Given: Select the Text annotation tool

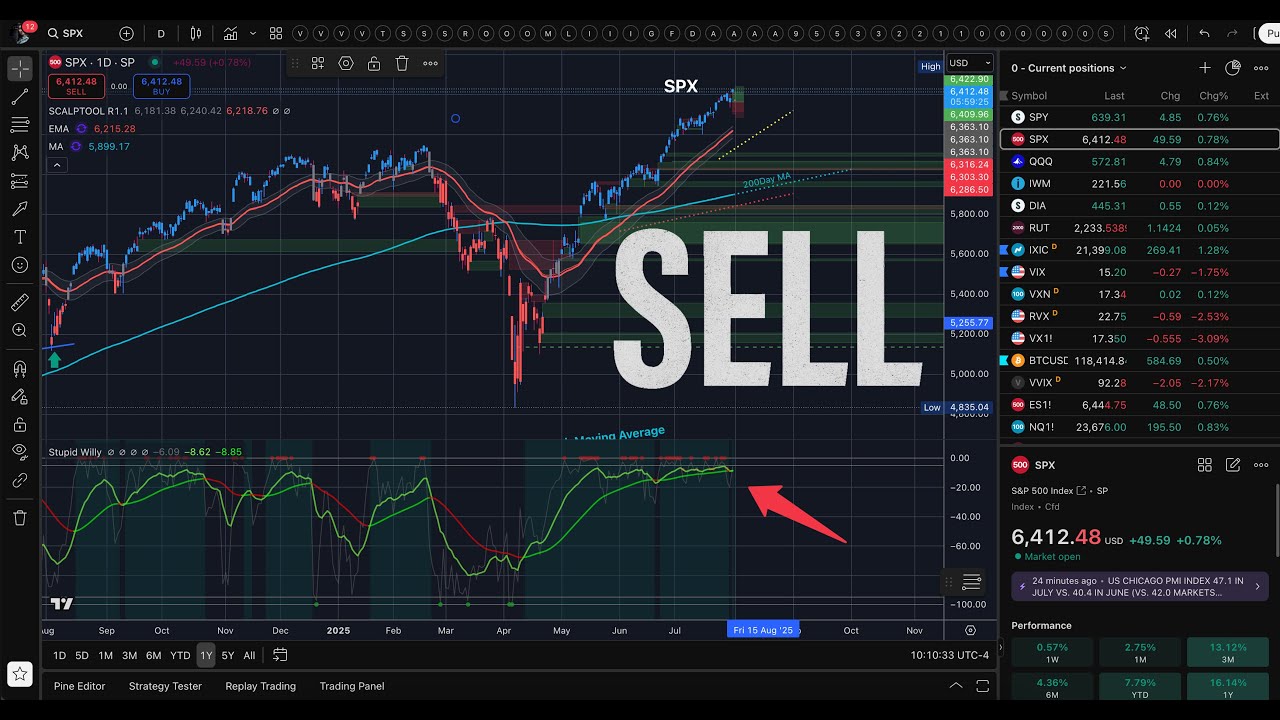Looking at the screenshot, I should tap(20, 237).
